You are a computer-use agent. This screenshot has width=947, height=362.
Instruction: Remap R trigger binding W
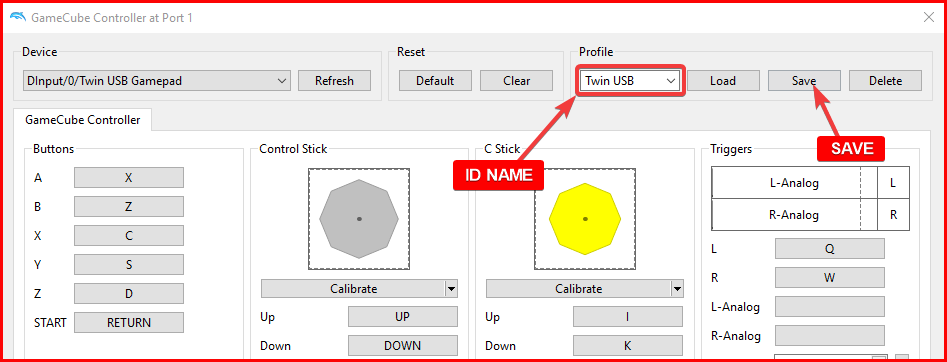pyautogui.click(x=829, y=277)
